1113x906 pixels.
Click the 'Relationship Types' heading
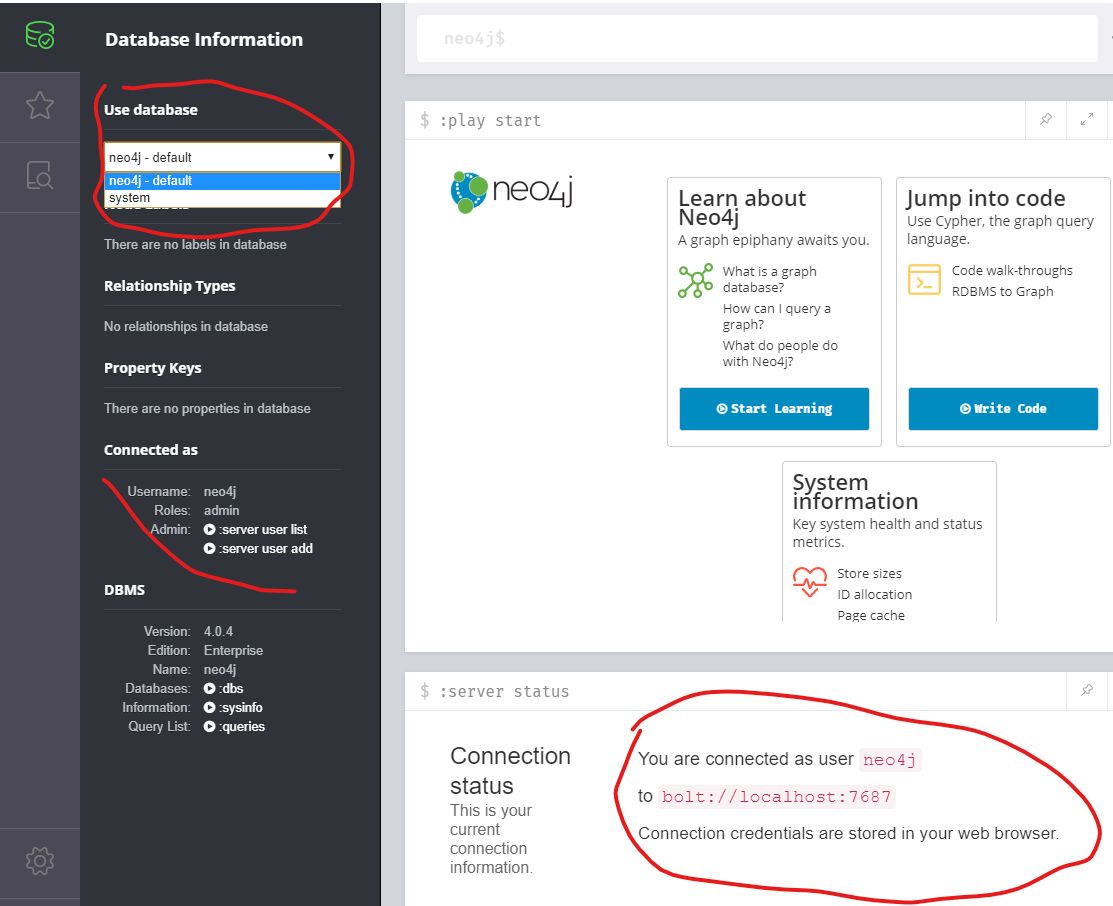coord(170,286)
